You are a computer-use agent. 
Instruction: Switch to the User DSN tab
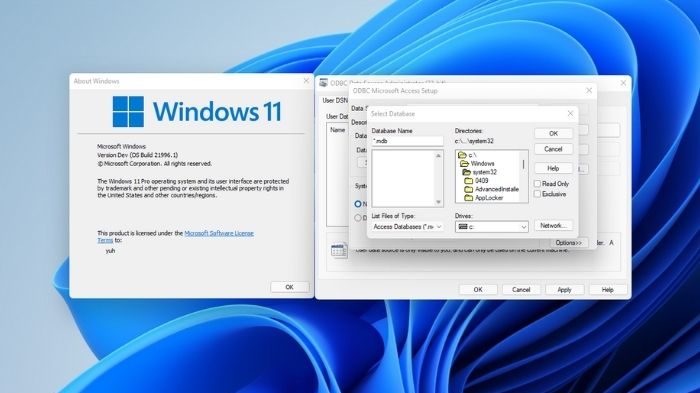335,100
